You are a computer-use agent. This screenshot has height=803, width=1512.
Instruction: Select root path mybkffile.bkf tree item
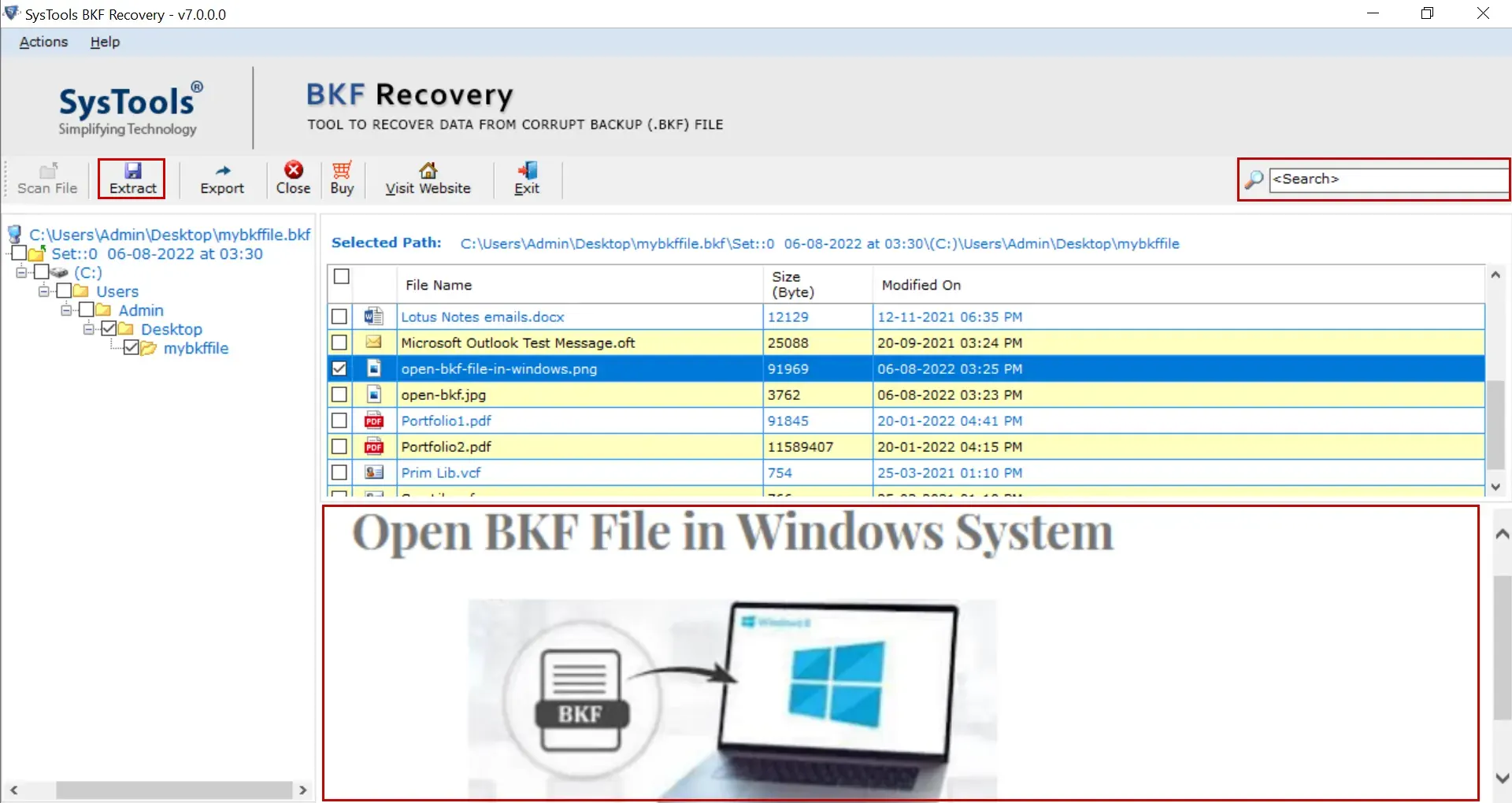point(170,235)
